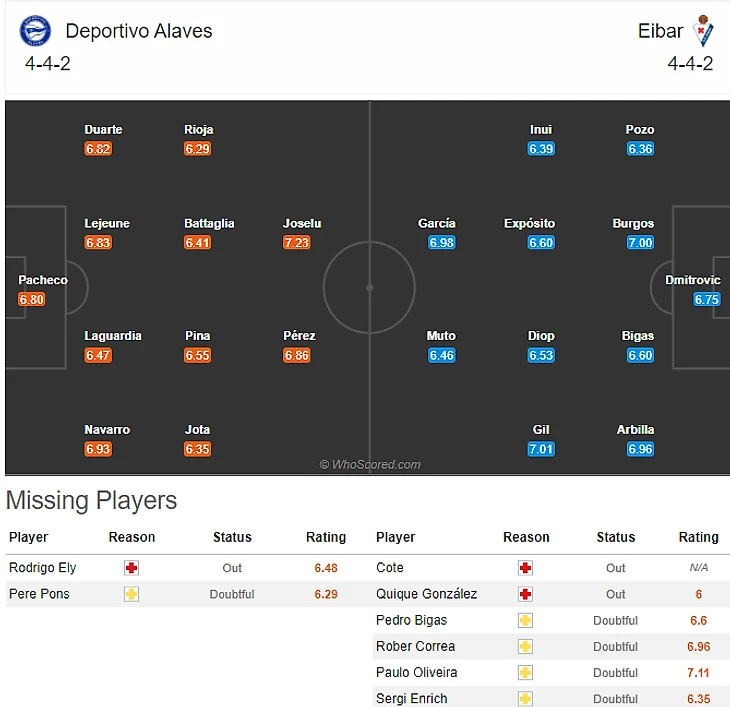
Task: Click yellow doubtful icon for Rober Correa
Action: pos(525,646)
